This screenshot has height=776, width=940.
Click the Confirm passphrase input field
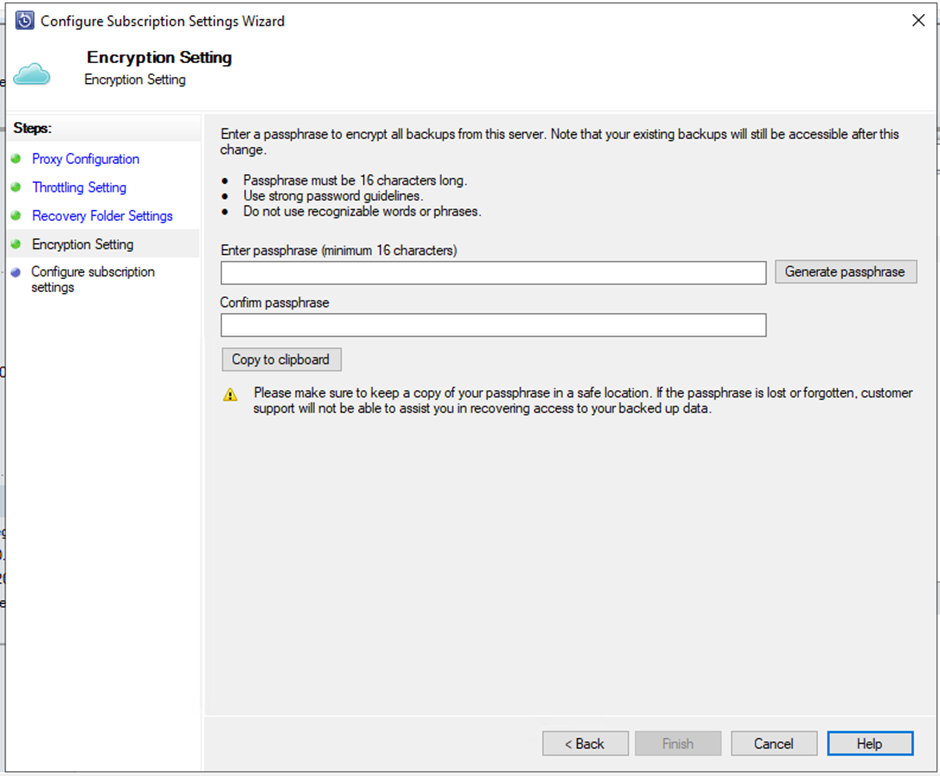click(493, 324)
